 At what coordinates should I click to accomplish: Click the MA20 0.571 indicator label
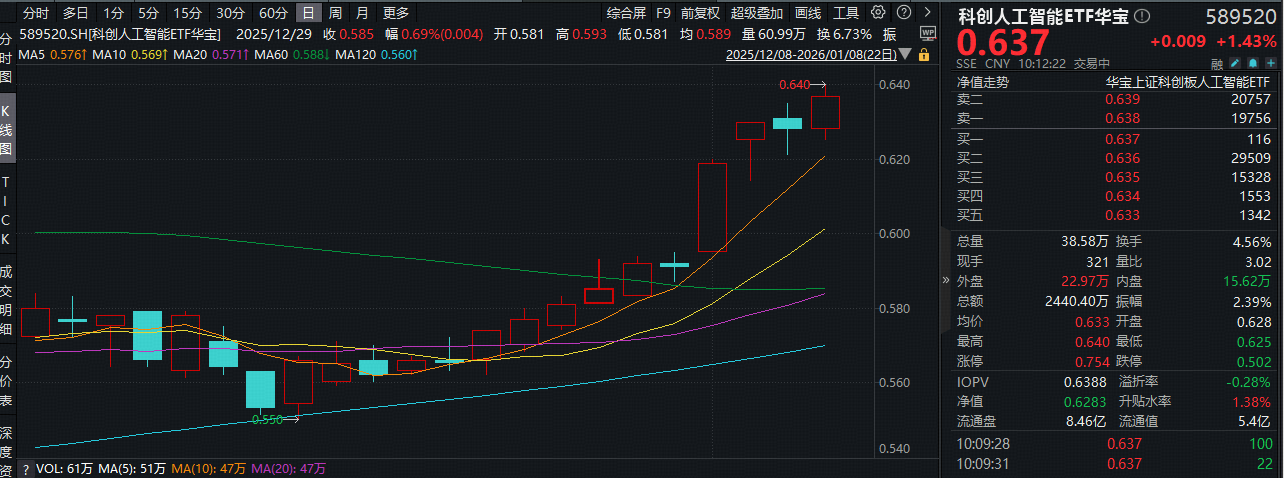click(211, 54)
